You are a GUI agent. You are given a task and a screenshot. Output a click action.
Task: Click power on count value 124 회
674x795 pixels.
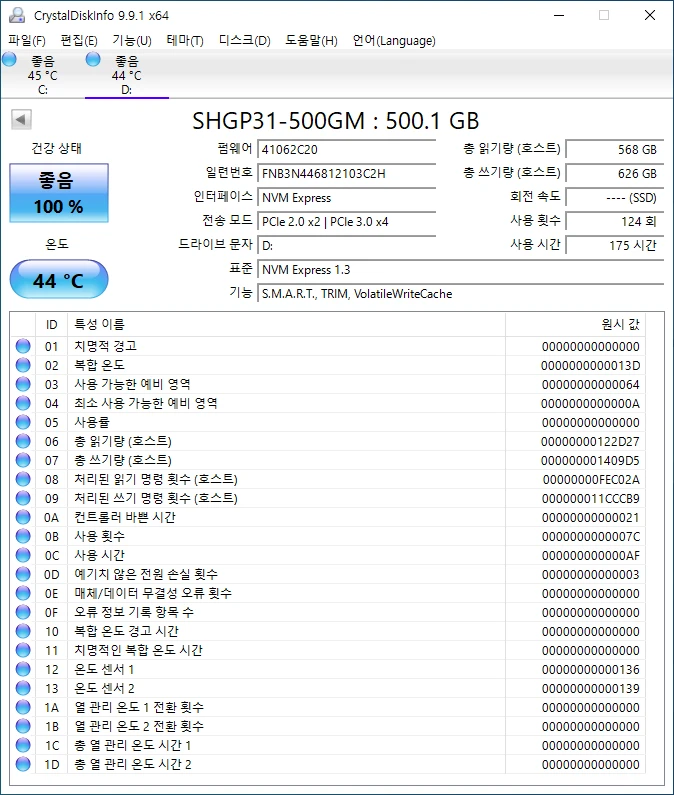pos(615,222)
